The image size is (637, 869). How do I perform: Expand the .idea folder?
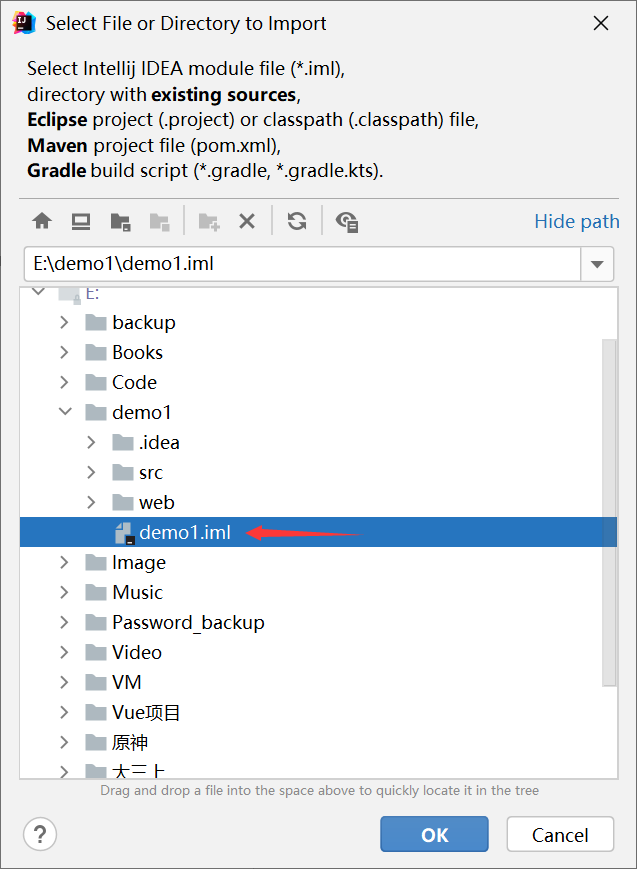coord(91,442)
